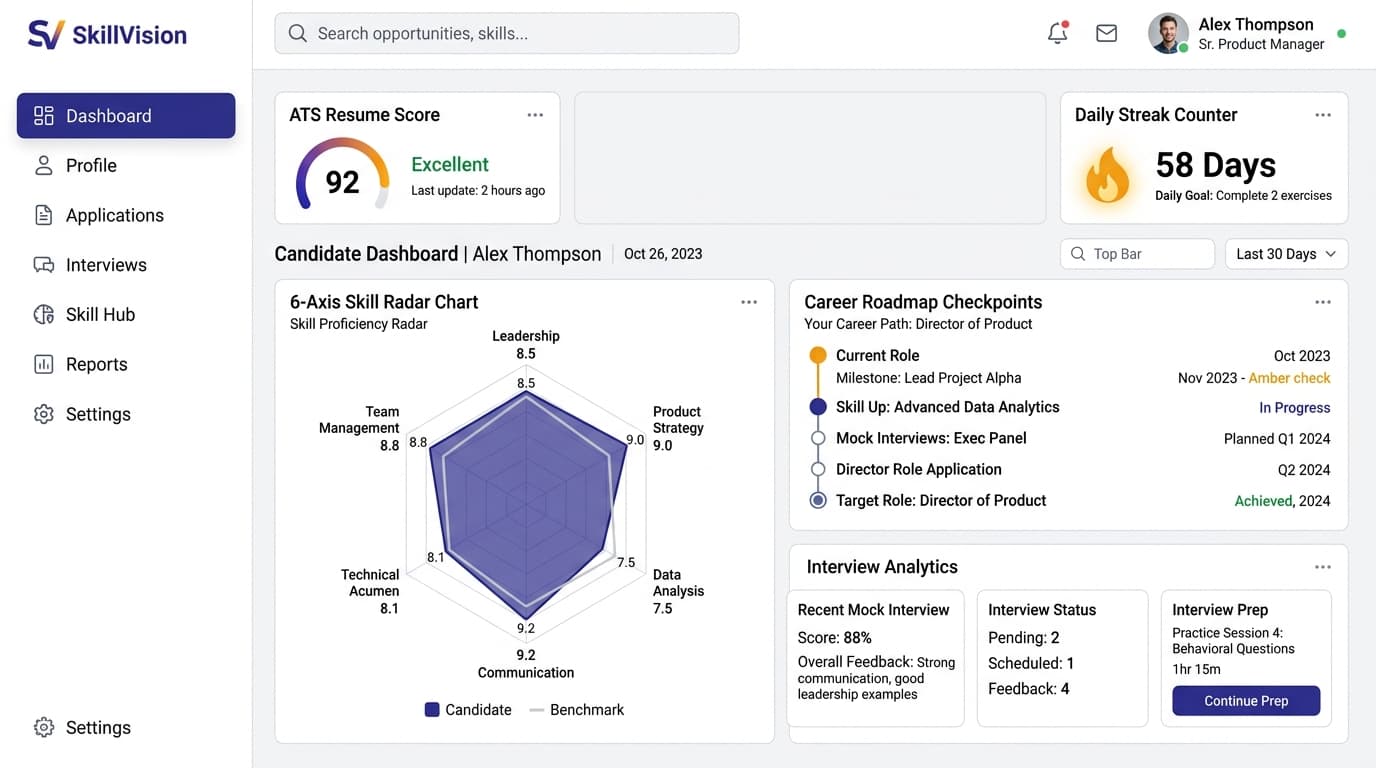Click the 58 Days streak value

(1216, 165)
